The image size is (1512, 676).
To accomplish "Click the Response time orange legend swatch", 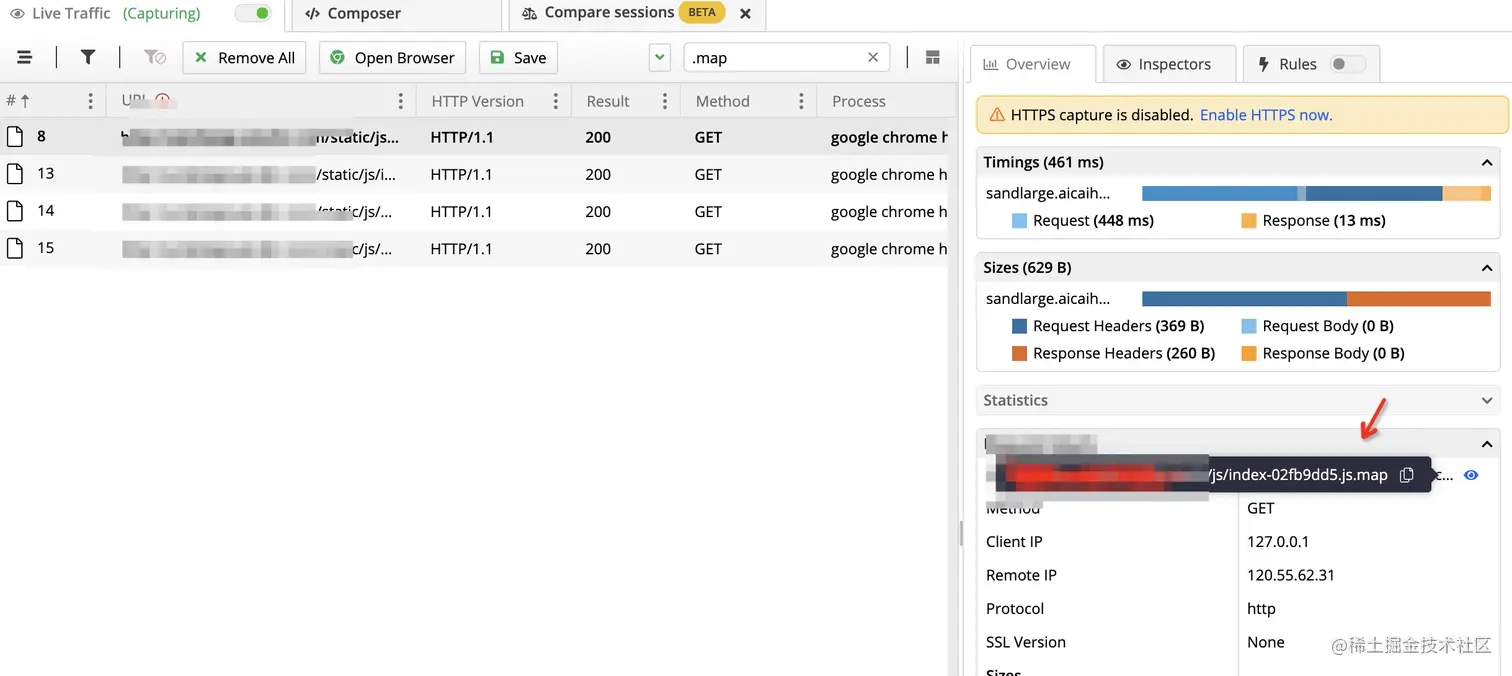I will coord(1249,221).
